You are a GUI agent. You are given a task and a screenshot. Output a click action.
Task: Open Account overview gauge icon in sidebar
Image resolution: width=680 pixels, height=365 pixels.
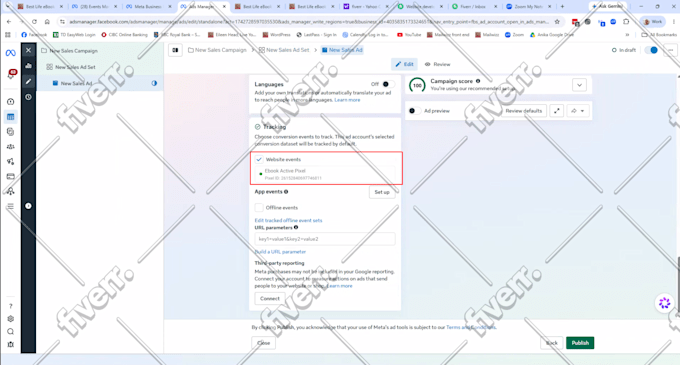point(10,101)
